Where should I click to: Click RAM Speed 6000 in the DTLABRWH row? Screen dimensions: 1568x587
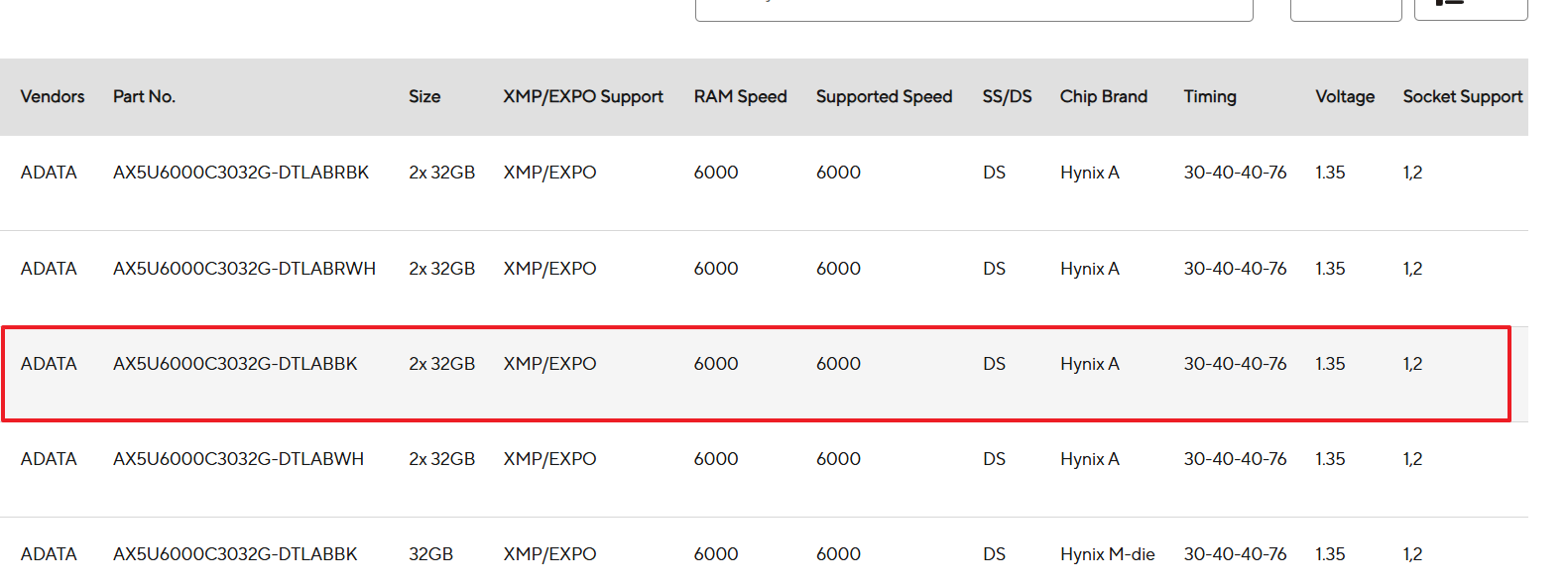716,269
